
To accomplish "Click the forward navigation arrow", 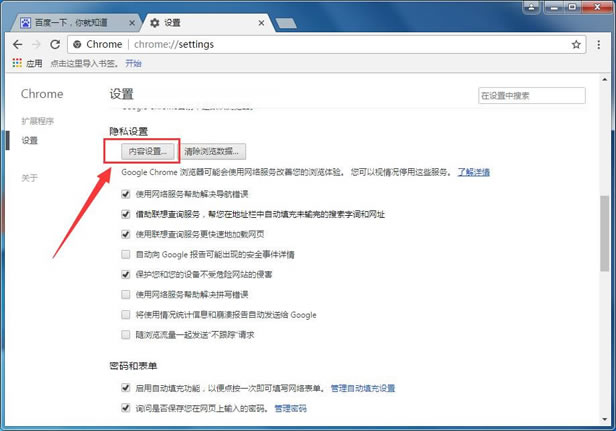I will tap(37, 45).
